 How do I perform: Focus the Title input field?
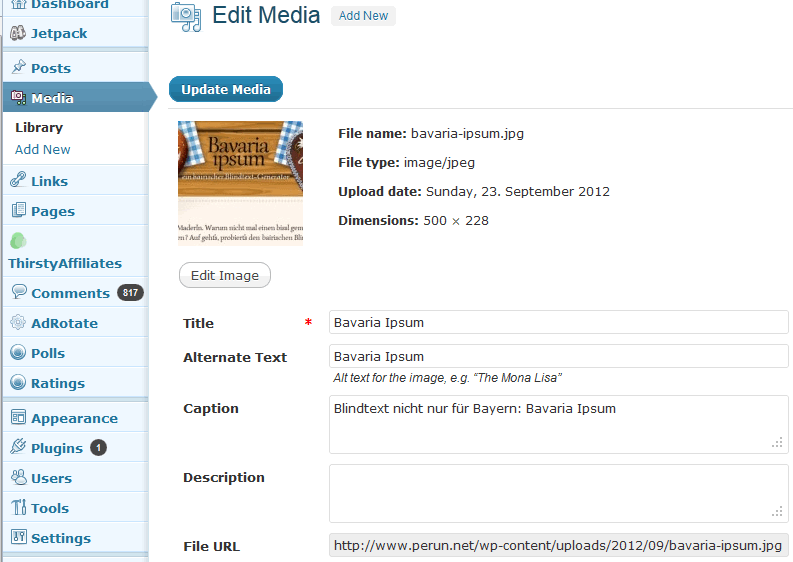click(558, 322)
